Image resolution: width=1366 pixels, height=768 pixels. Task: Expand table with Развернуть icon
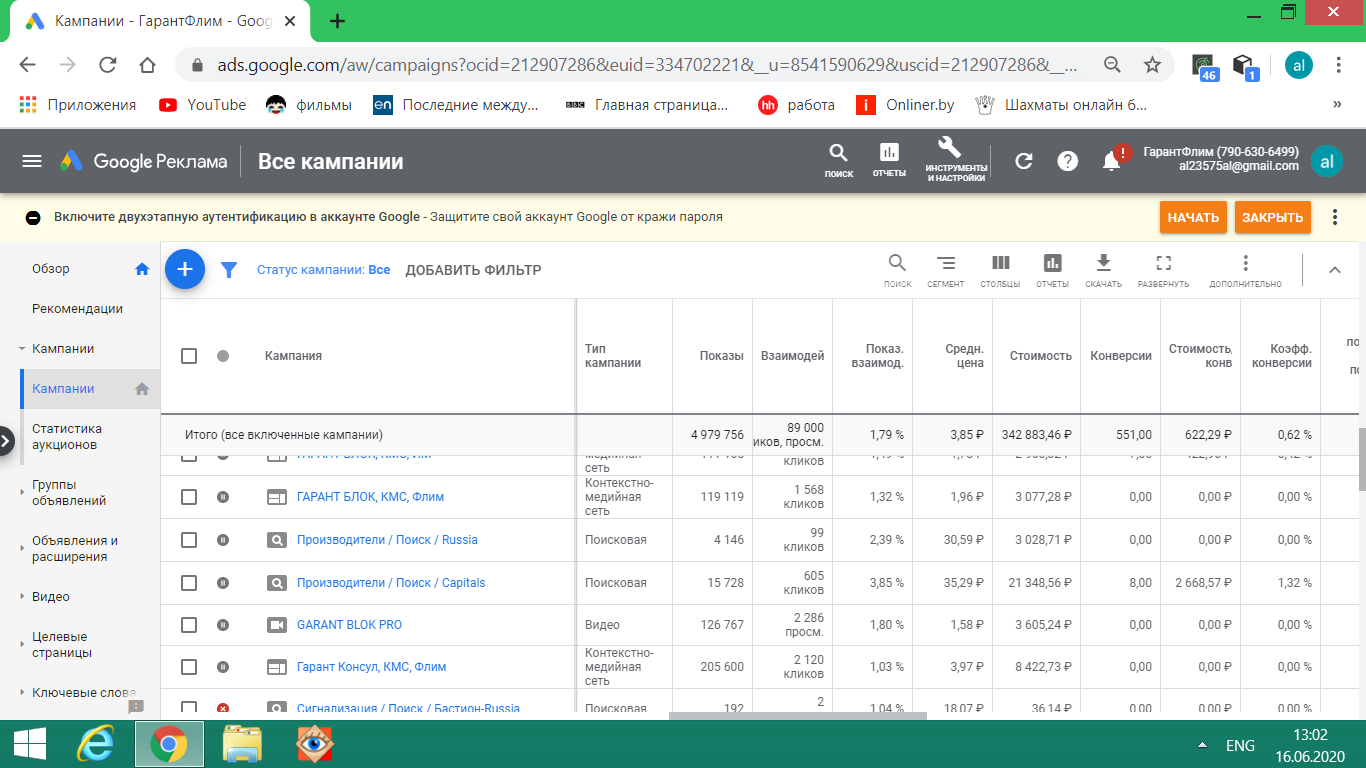click(x=1163, y=269)
